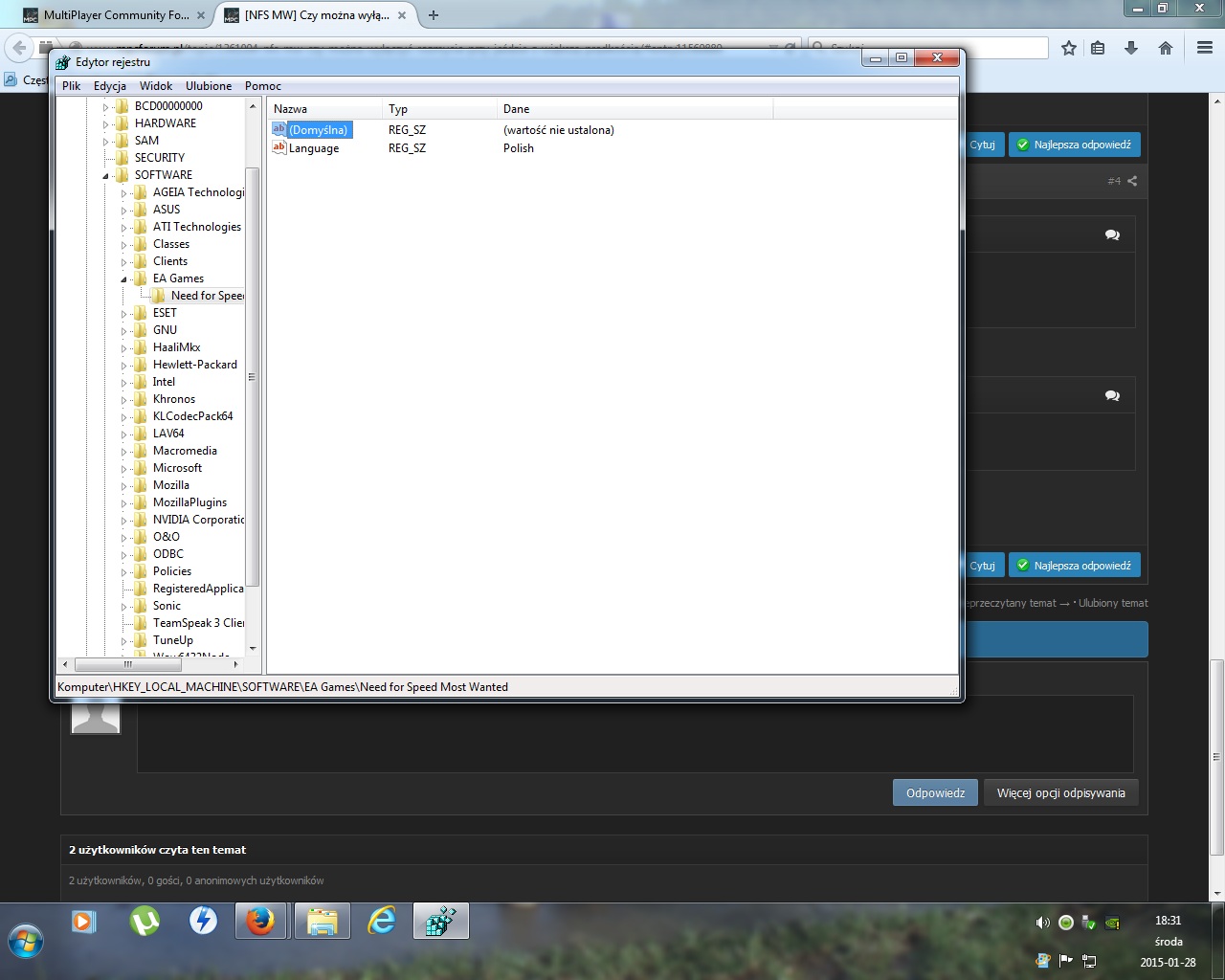Go to Firefox home page icon

pos(1166,48)
